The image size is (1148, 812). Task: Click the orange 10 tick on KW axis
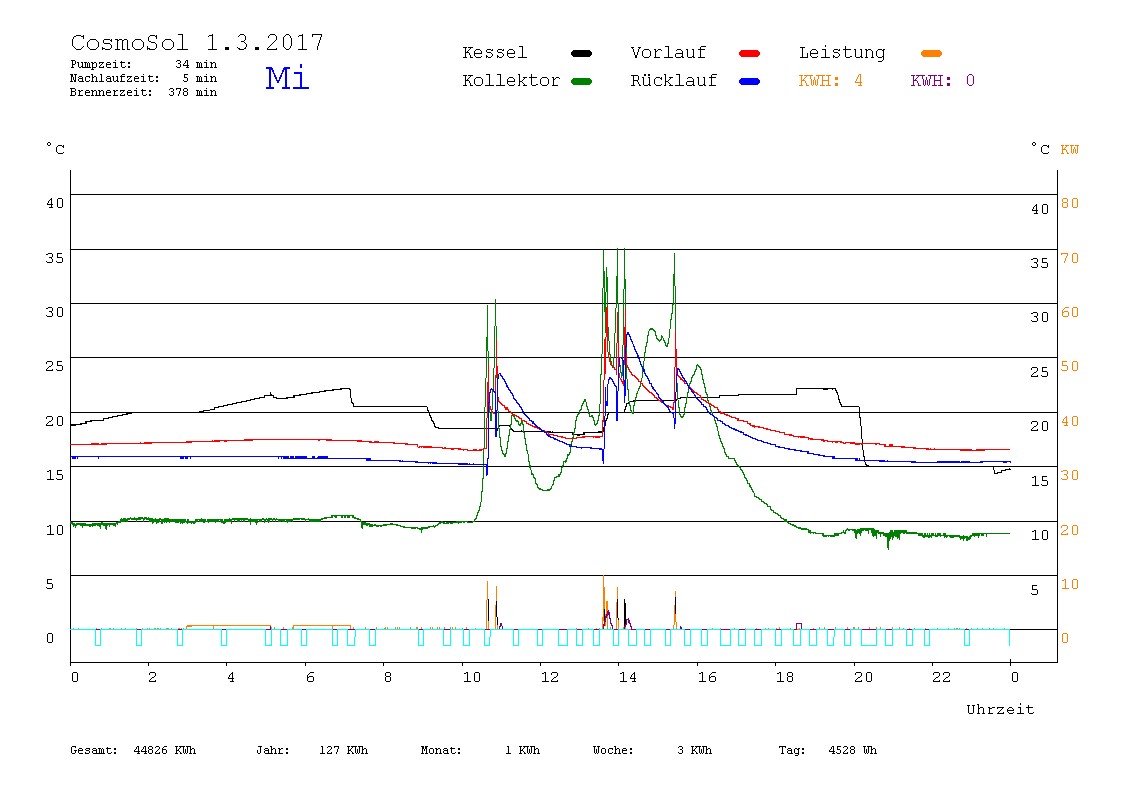pos(1070,584)
